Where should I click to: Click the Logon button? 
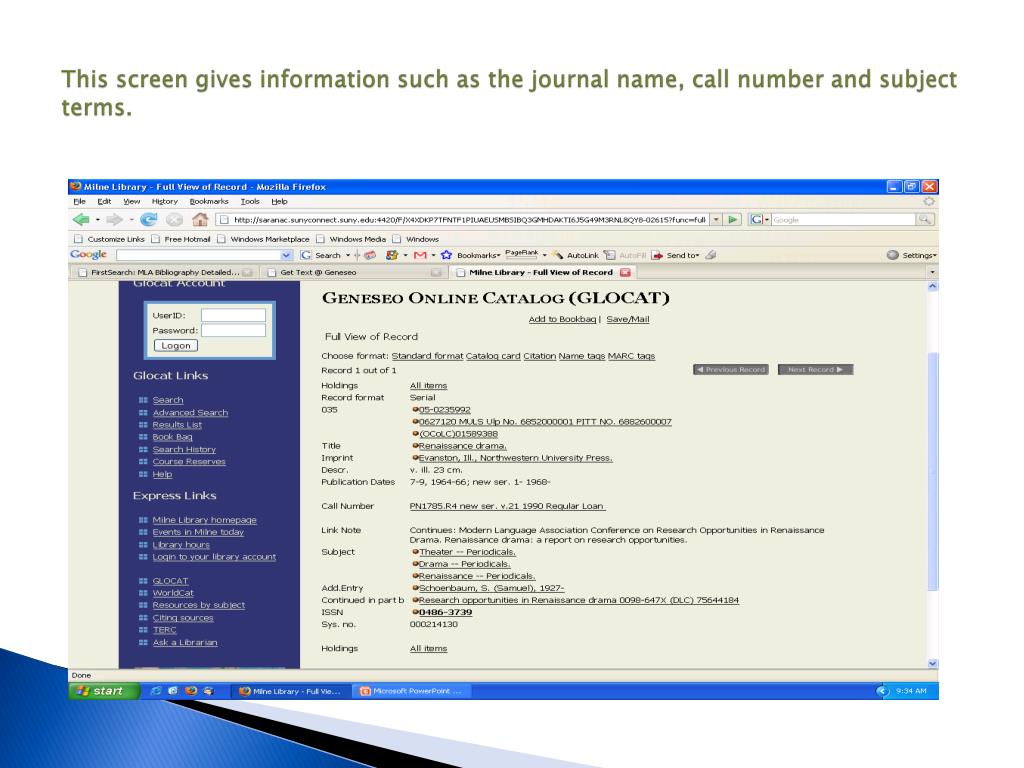click(x=176, y=345)
